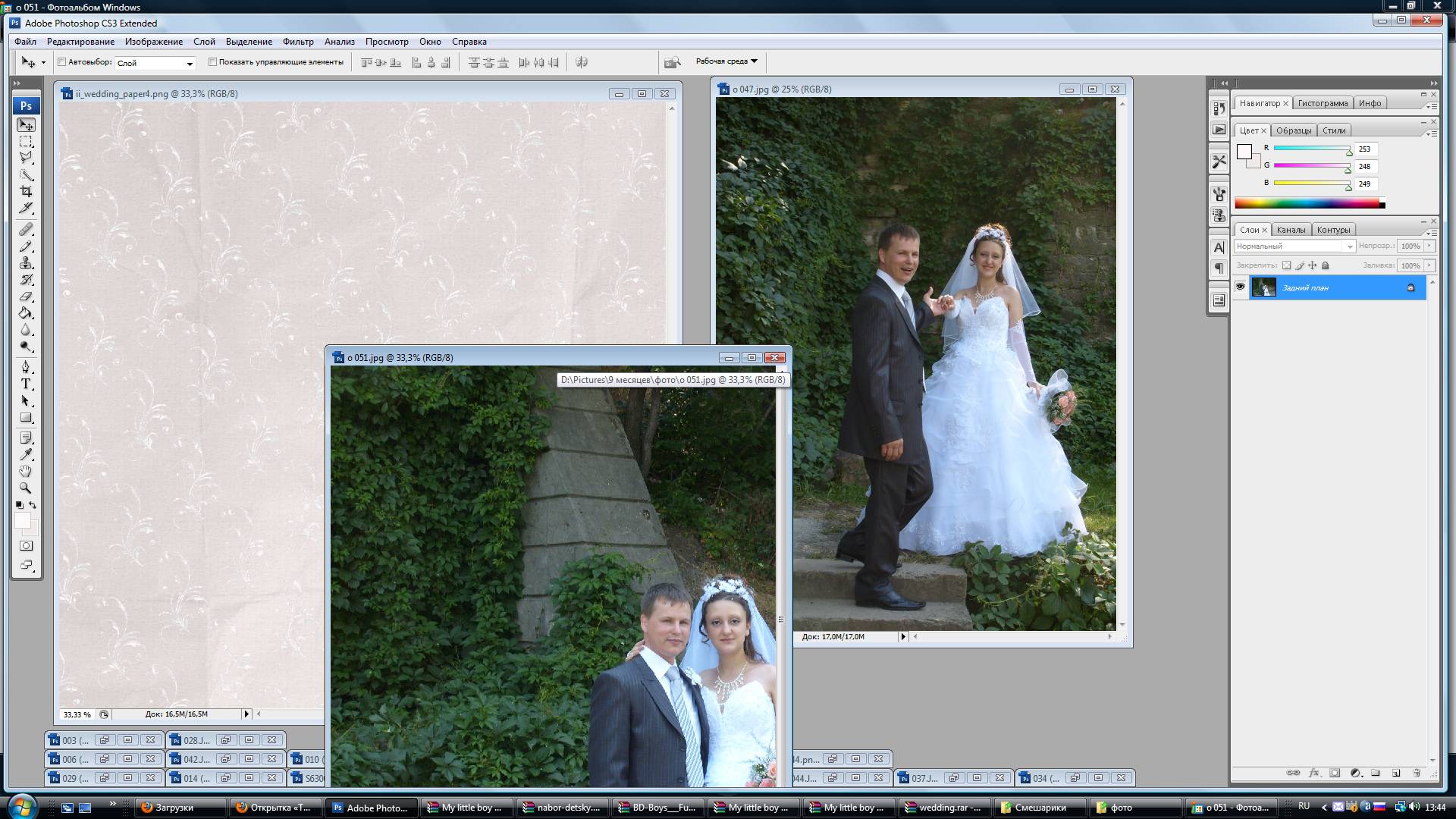Open the Смешарики taskbar button
Image resolution: width=1456 pixels, height=819 pixels.
[x=1040, y=808]
